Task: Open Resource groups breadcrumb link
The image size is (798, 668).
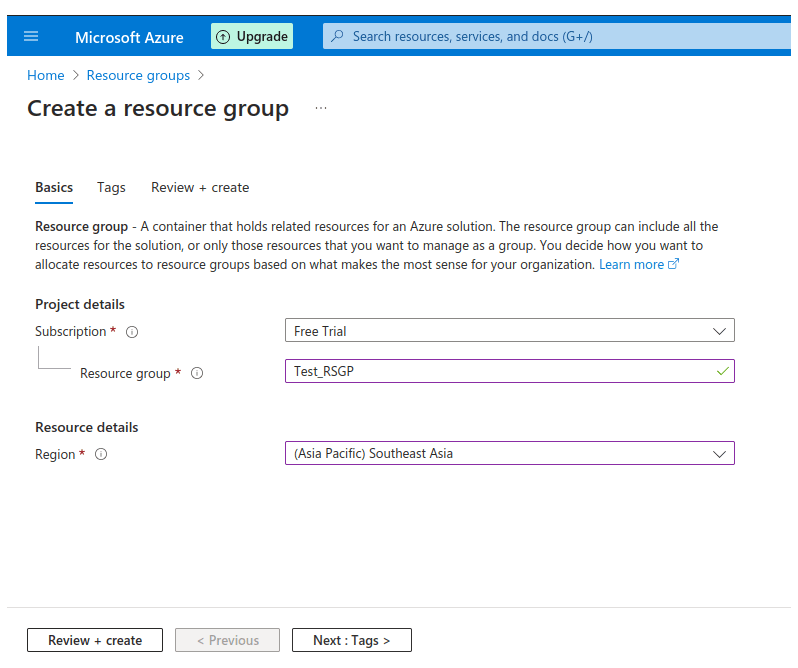Action: coord(138,75)
